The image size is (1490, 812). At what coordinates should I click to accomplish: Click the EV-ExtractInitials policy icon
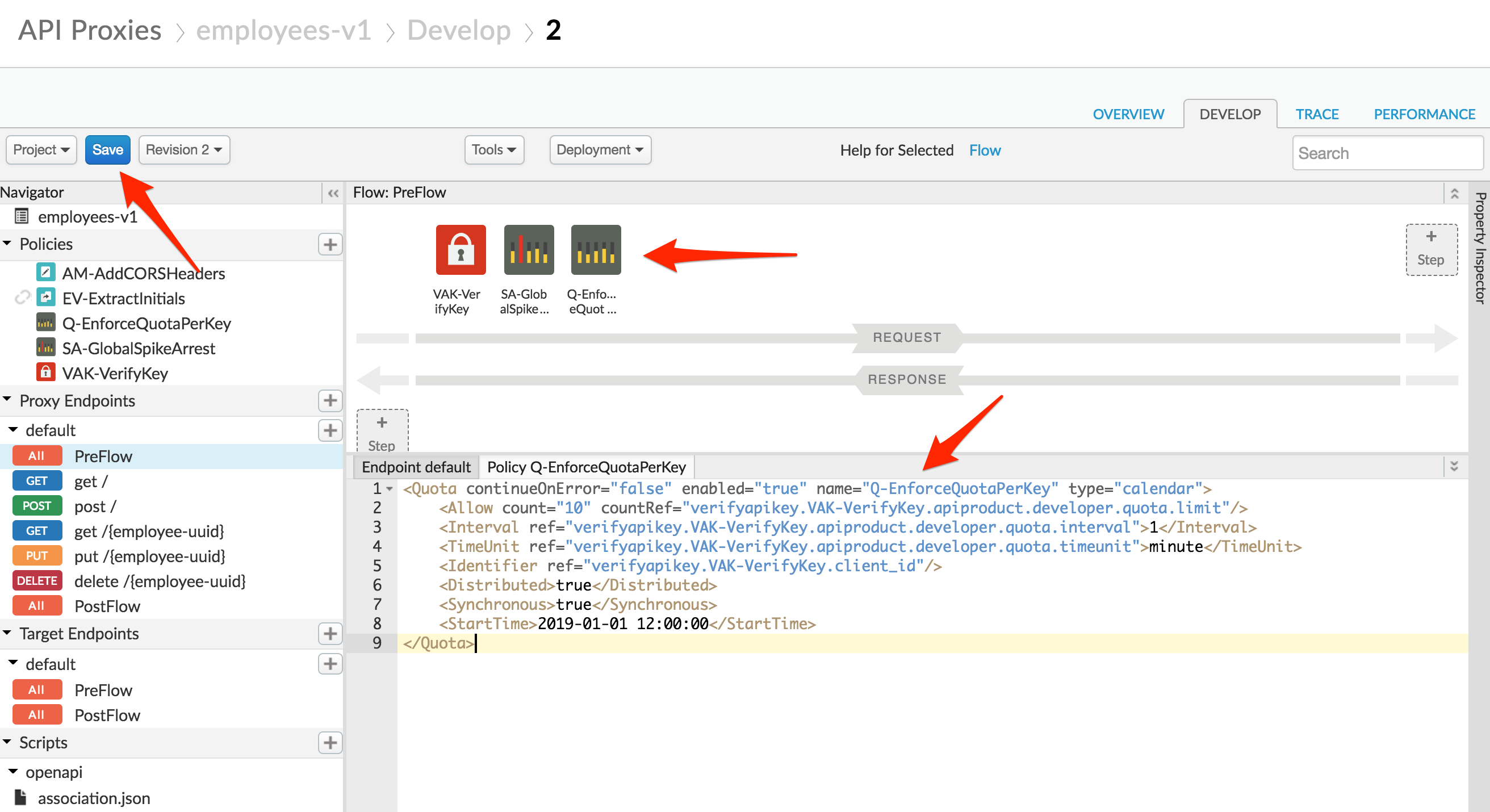coord(45,298)
